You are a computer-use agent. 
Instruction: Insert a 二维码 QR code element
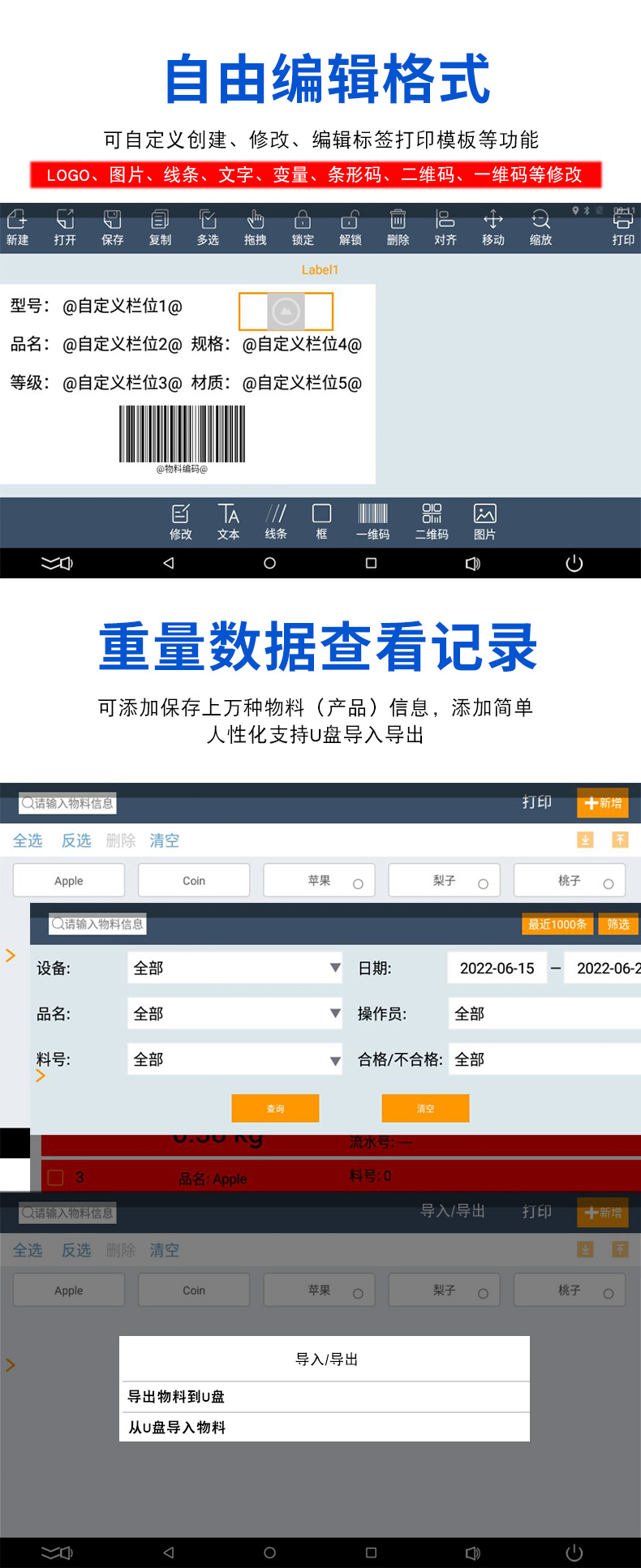432,521
